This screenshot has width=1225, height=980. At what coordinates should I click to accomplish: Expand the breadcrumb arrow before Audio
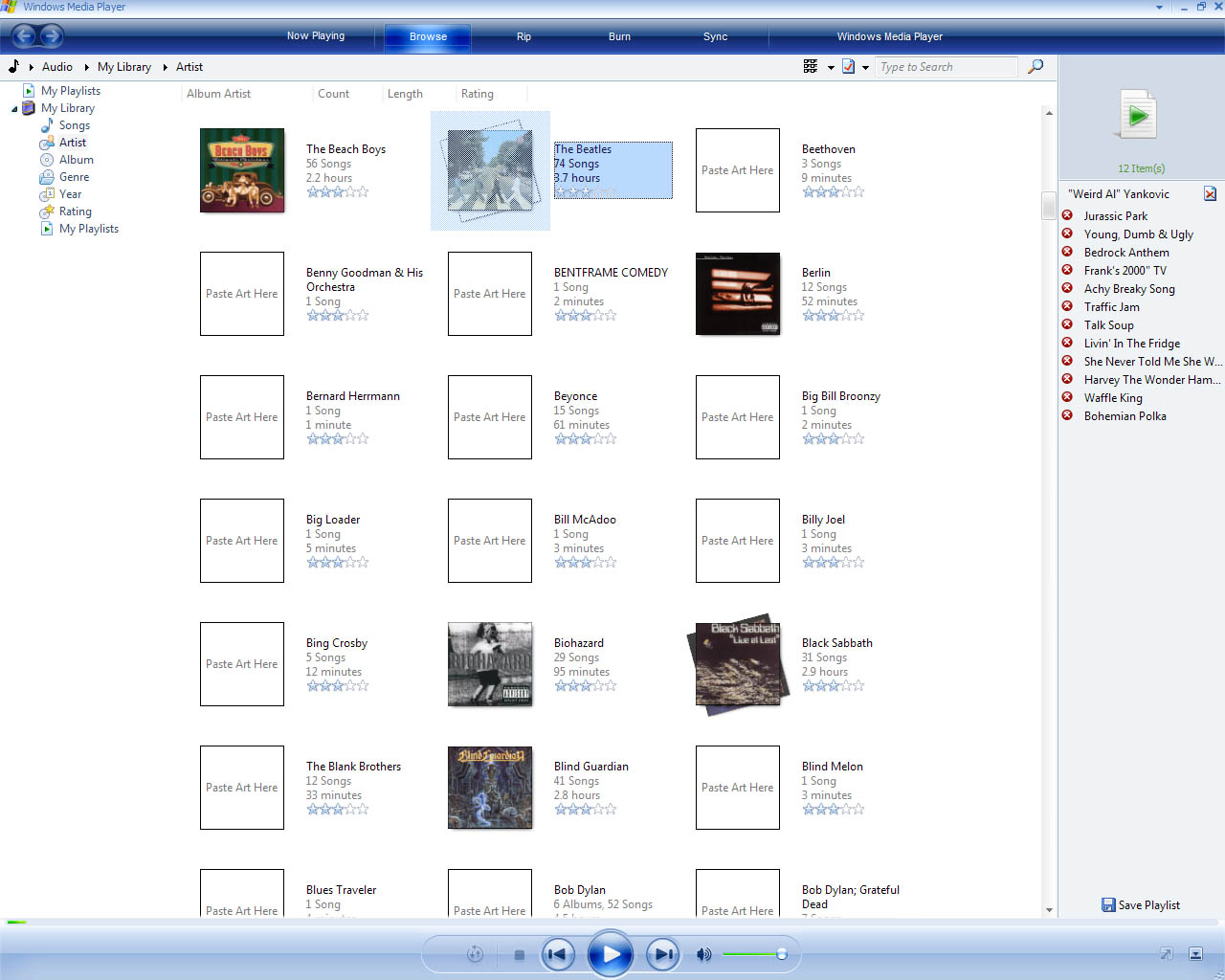32,67
